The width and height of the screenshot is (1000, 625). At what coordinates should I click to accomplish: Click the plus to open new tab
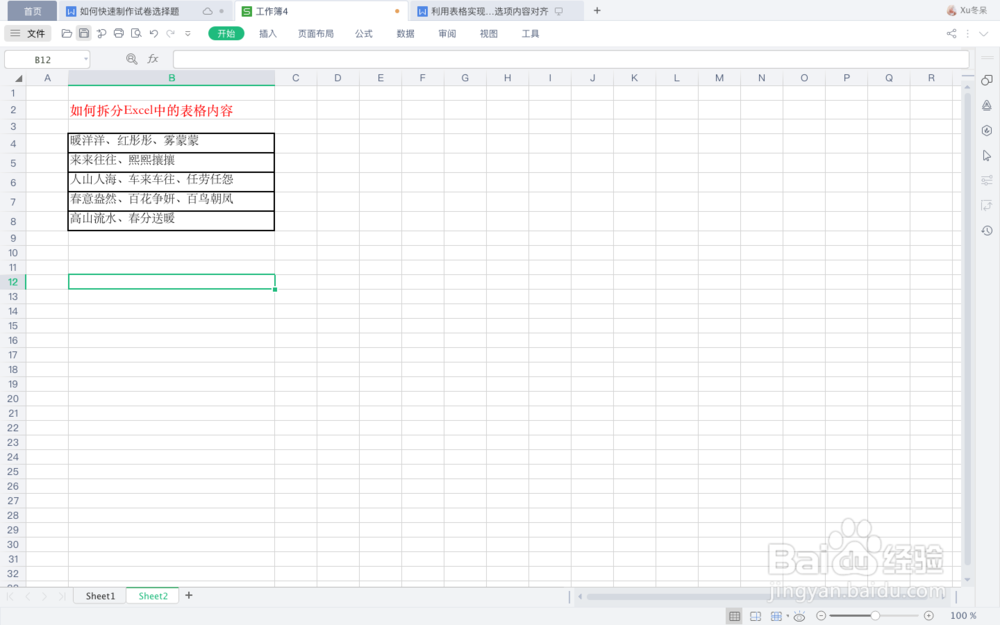pos(597,11)
